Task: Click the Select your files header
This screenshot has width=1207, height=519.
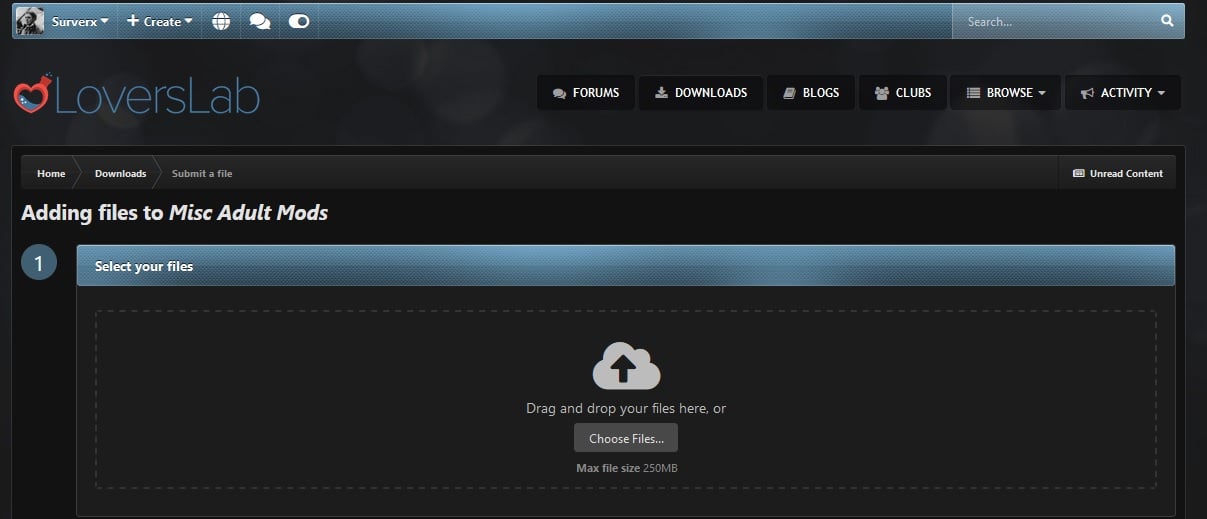Action: click(626, 266)
